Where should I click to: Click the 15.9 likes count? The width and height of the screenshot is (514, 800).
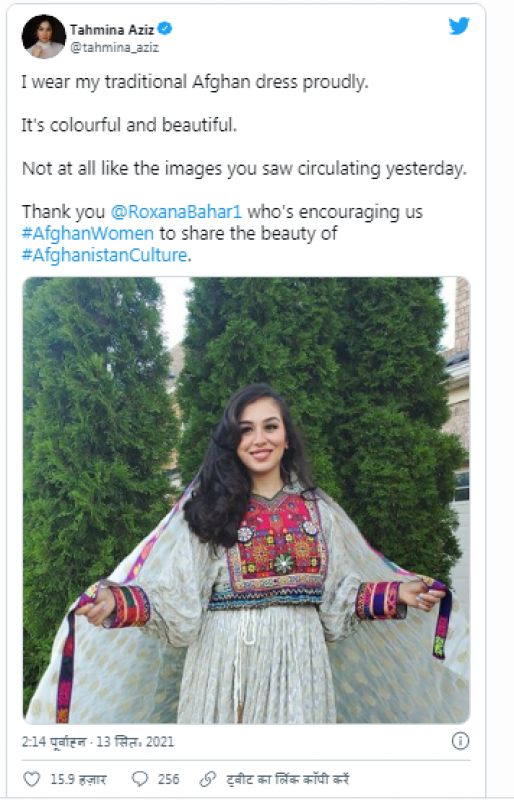(78, 779)
